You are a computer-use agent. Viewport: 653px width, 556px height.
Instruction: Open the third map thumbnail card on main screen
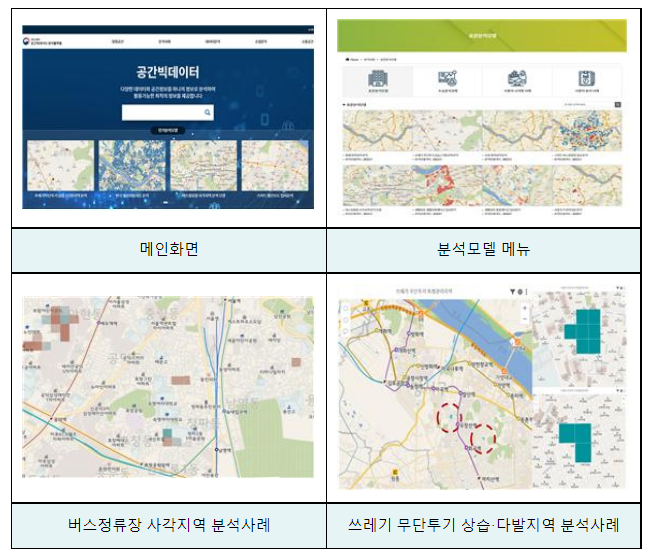click(203, 165)
